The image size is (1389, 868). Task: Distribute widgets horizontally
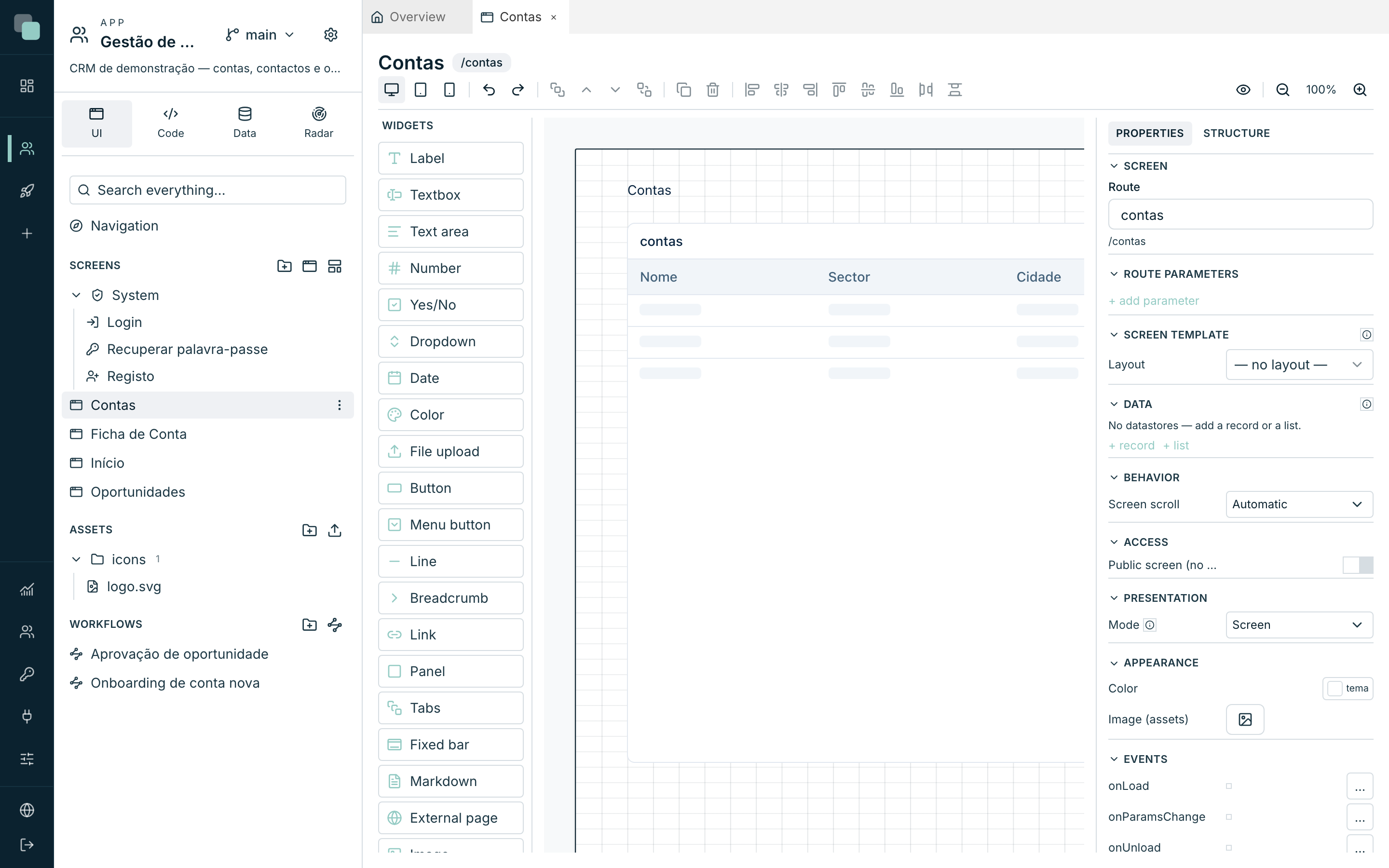coord(926,90)
